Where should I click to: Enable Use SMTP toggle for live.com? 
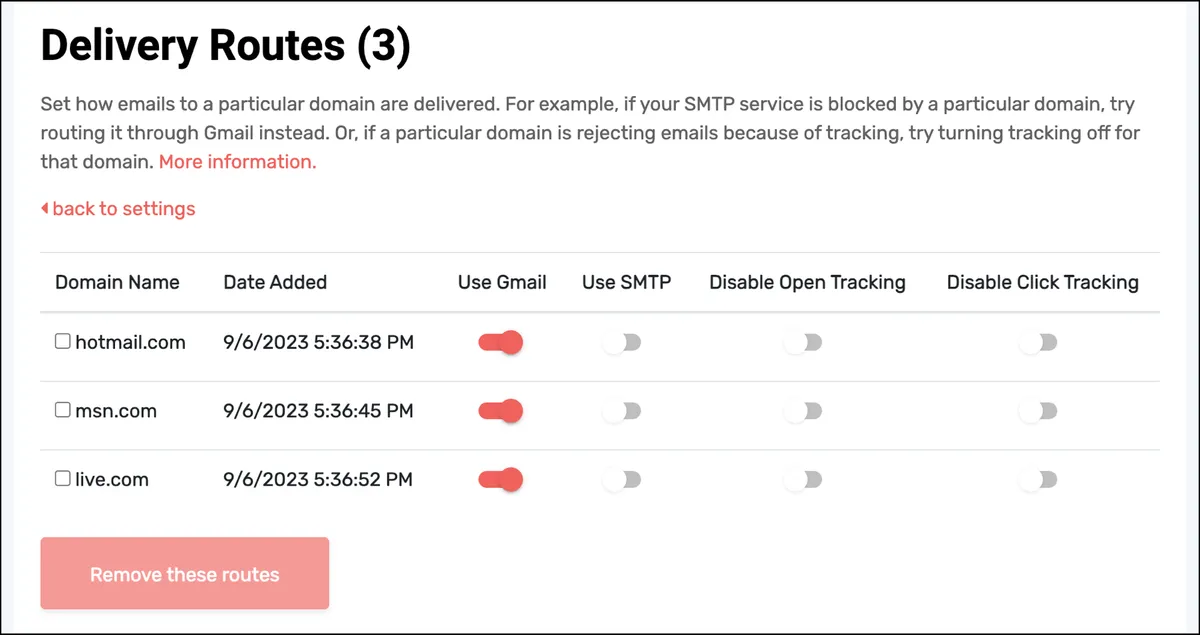pos(622,480)
